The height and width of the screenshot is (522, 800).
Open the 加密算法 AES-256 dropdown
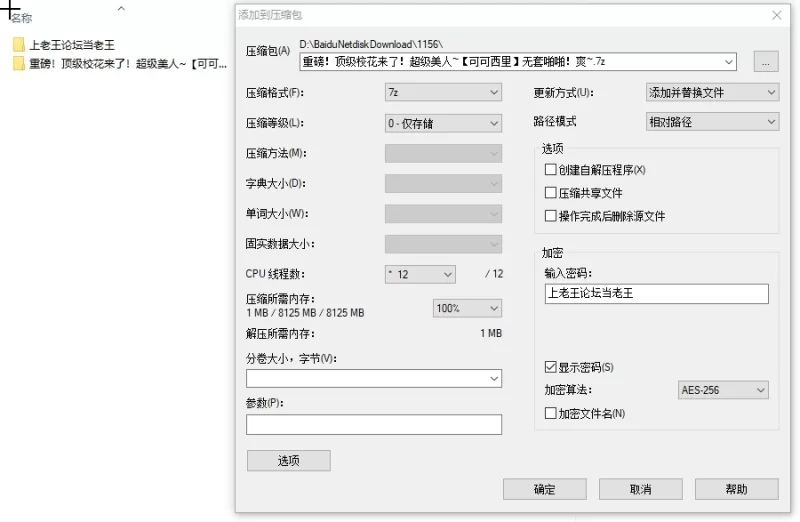point(723,390)
